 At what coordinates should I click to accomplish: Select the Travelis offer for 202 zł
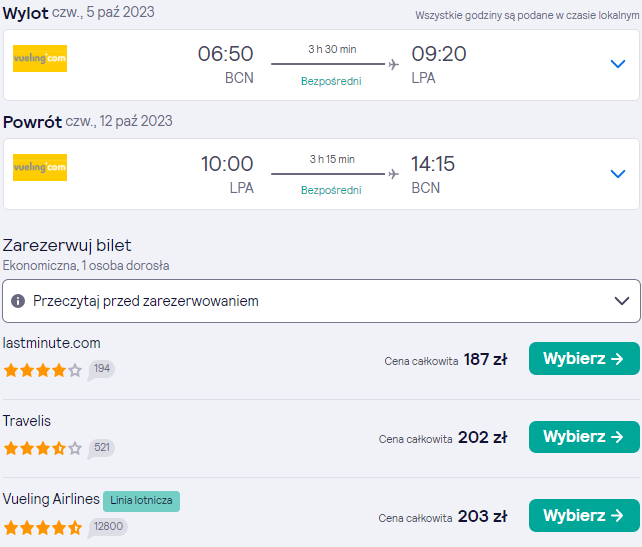pos(584,437)
